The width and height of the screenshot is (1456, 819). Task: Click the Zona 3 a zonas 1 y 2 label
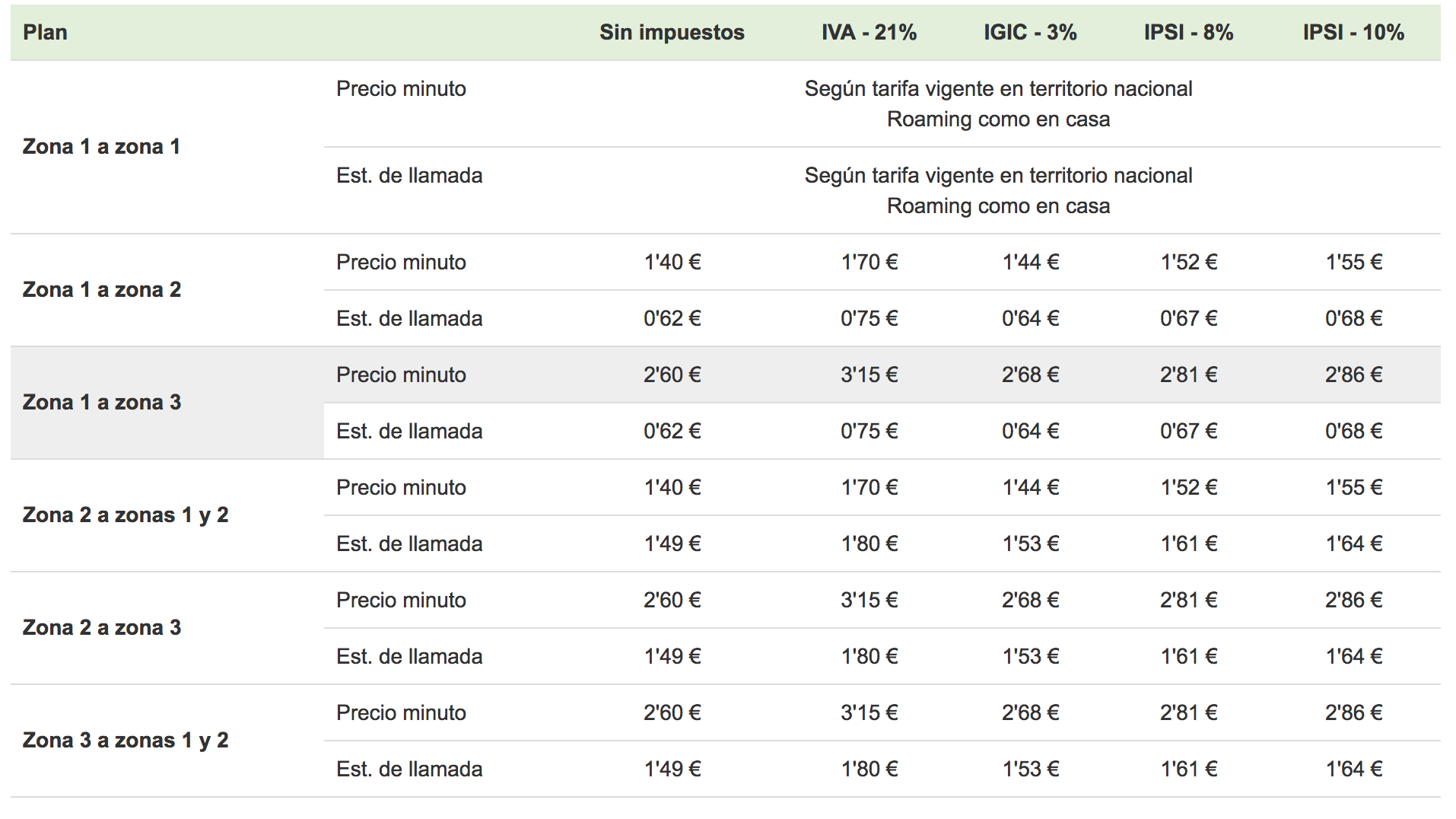[x=126, y=741]
